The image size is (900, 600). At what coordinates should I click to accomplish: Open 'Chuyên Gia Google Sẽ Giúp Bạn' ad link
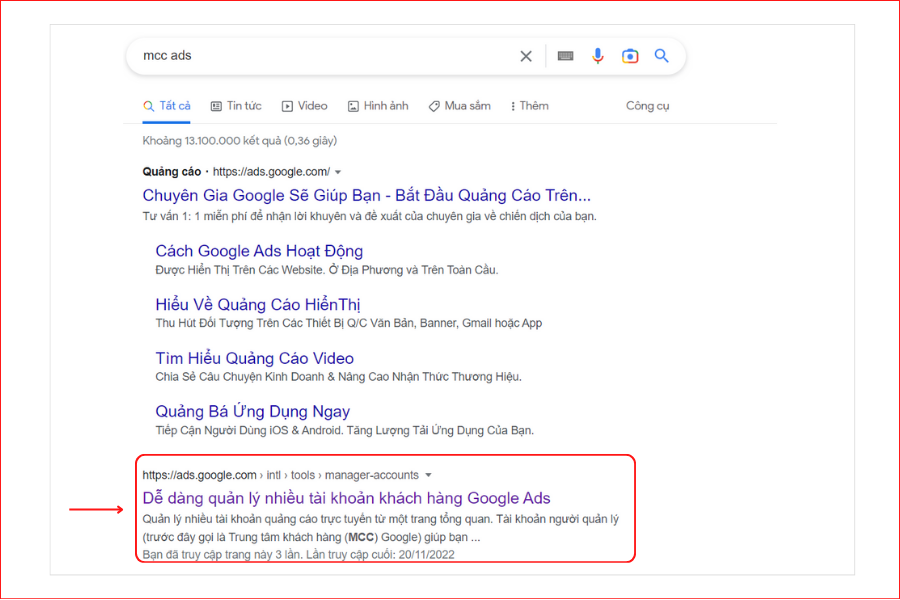366,195
